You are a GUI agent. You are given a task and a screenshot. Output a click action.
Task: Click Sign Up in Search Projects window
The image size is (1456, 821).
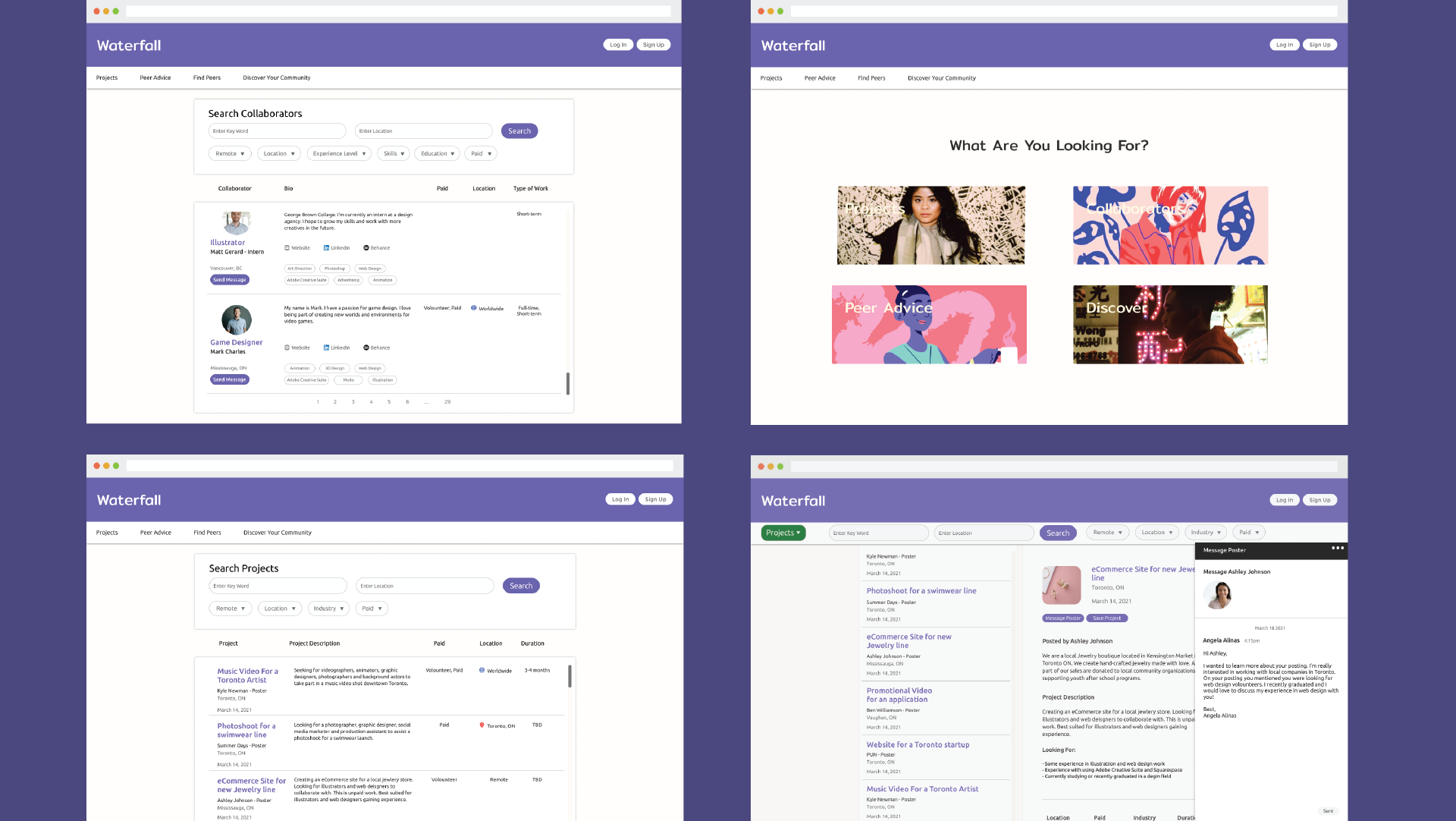(x=656, y=499)
